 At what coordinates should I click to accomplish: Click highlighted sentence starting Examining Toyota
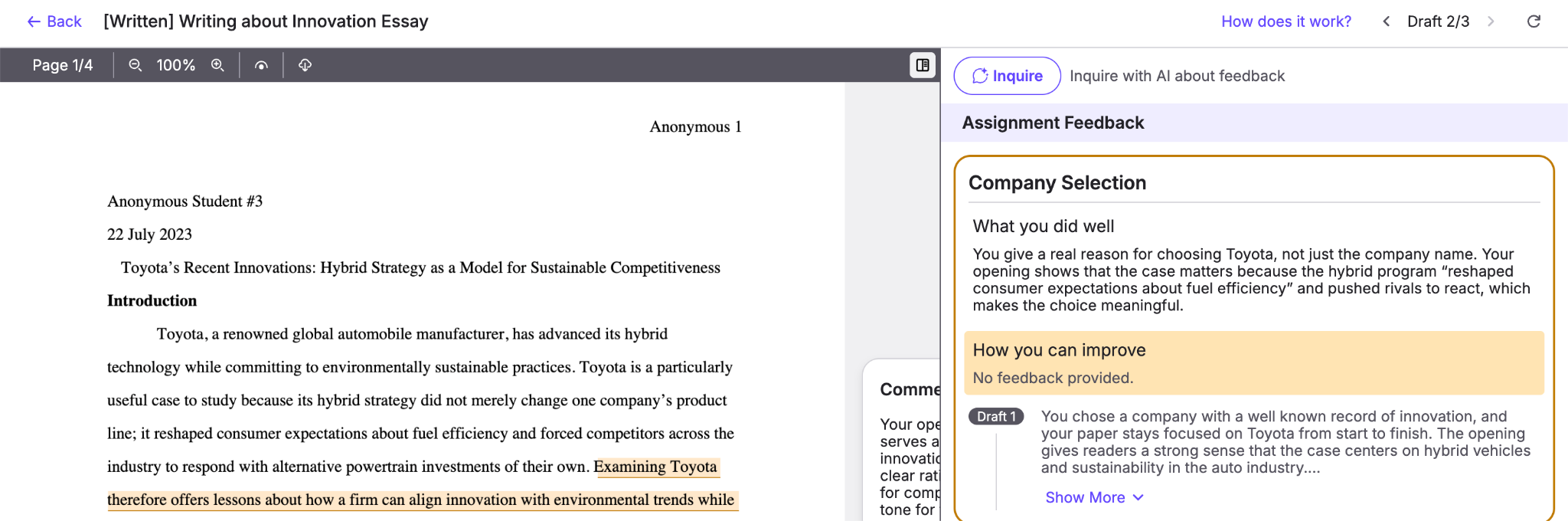click(423, 483)
